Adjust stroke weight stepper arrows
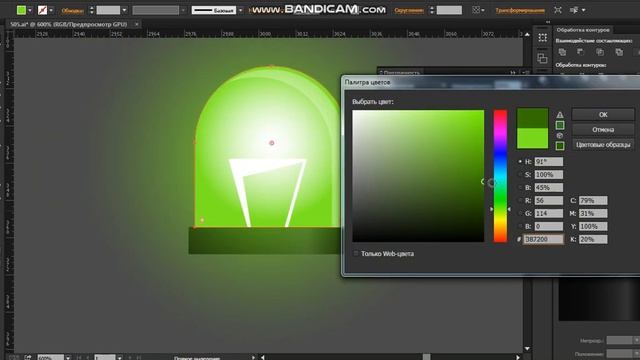 point(91,10)
